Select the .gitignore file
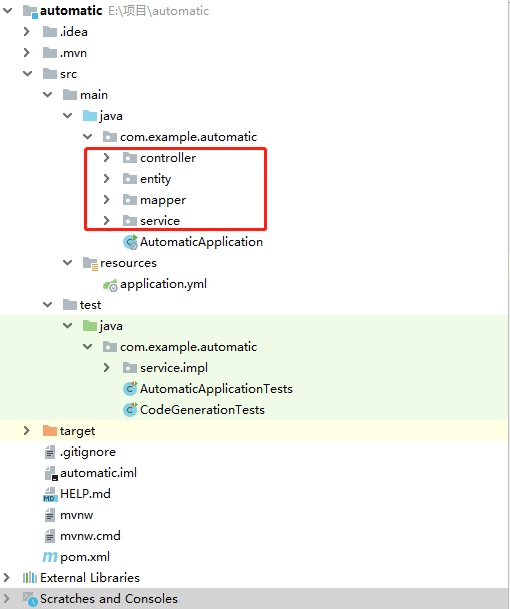The width and height of the screenshot is (510, 609). tap(88, 452)
